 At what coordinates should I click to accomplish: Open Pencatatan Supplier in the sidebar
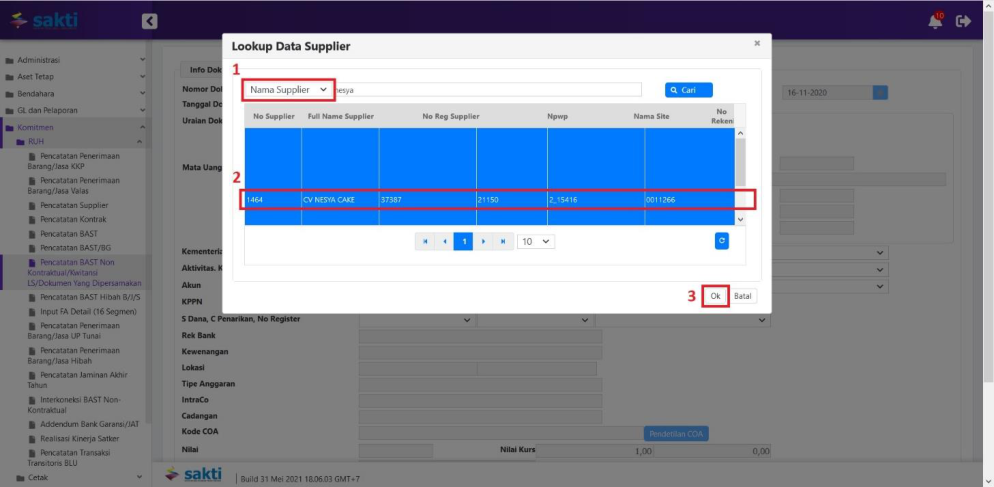[x=74, y=205]
